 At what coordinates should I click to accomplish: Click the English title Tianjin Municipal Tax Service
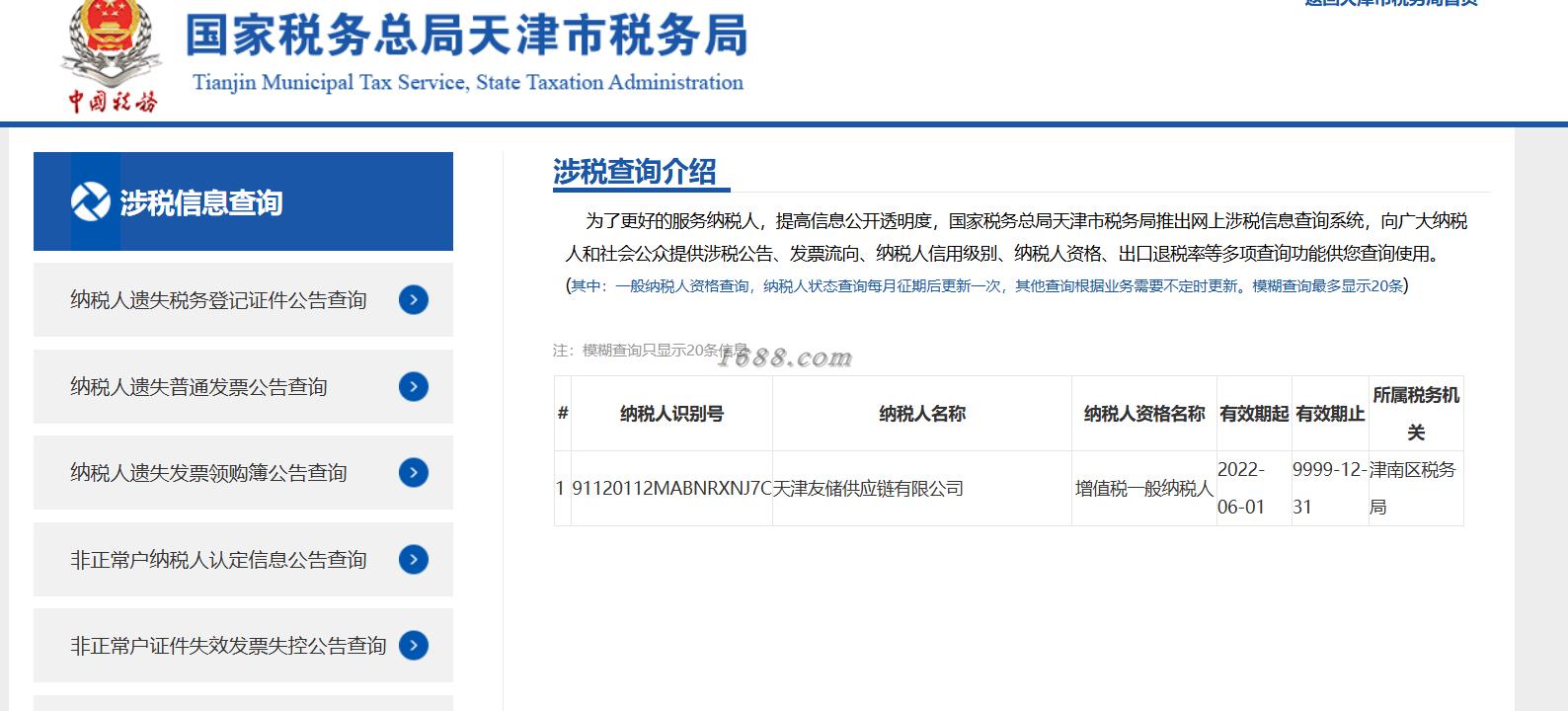468,82
